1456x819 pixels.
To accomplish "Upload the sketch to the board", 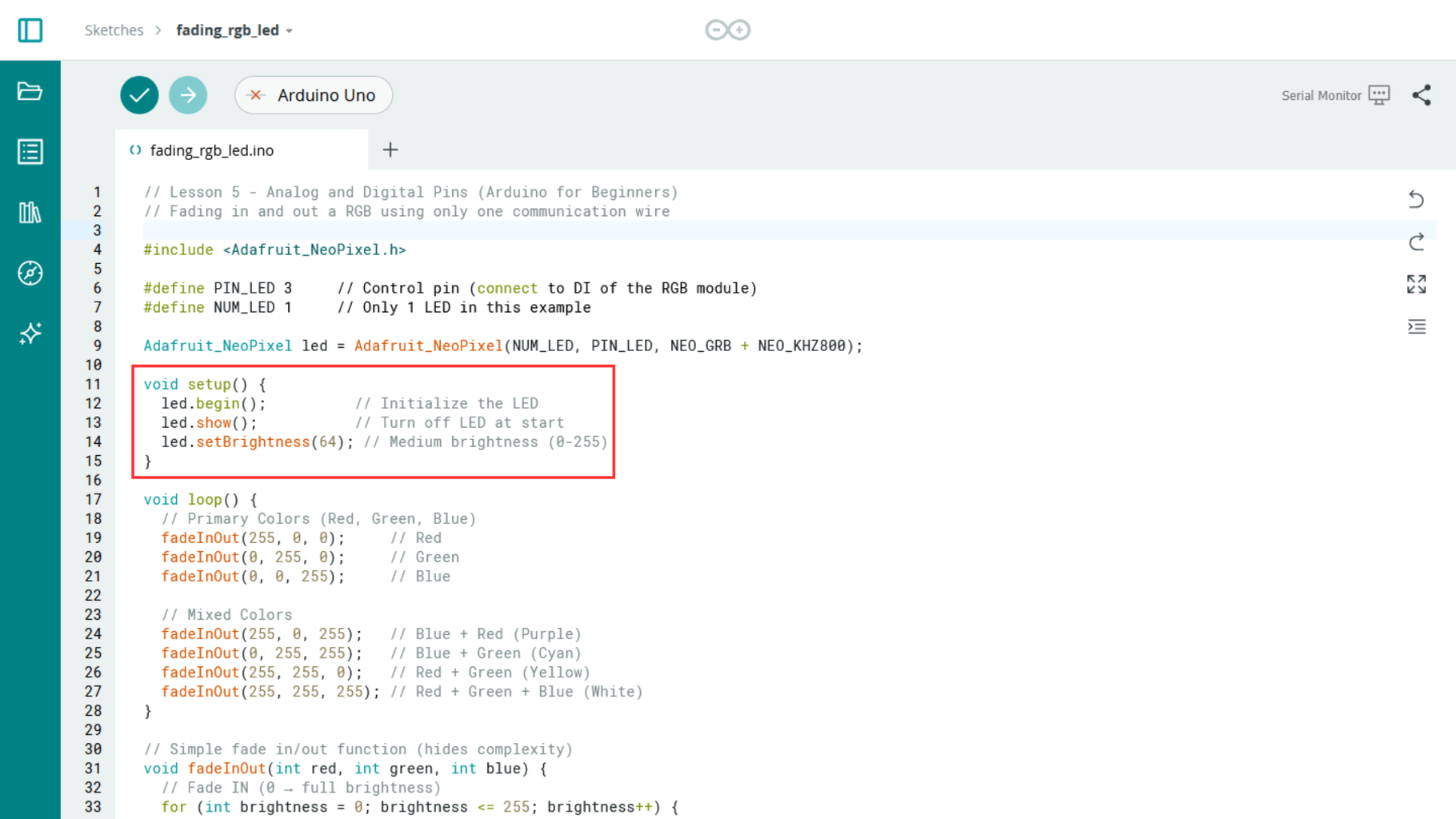I will point(188,94).
